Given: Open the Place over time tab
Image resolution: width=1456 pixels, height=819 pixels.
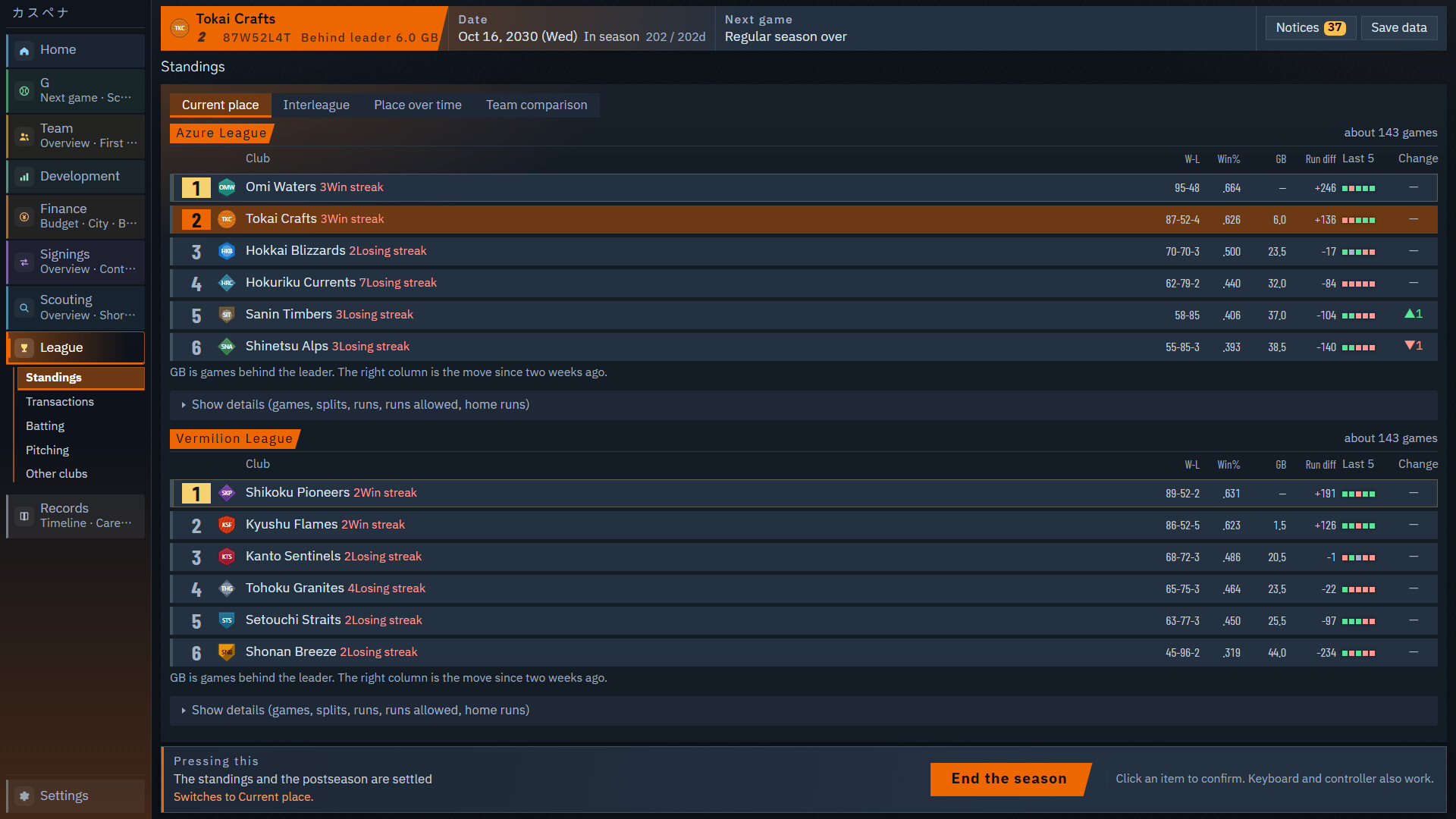Looking at the screenshot, I should click(x=418, y=105).
